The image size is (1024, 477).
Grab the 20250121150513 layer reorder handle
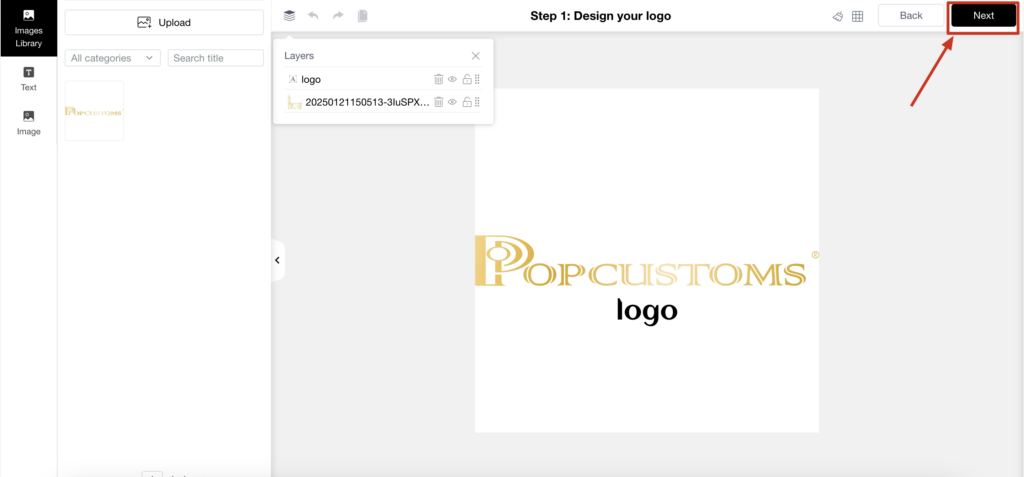tap(477, 102)
